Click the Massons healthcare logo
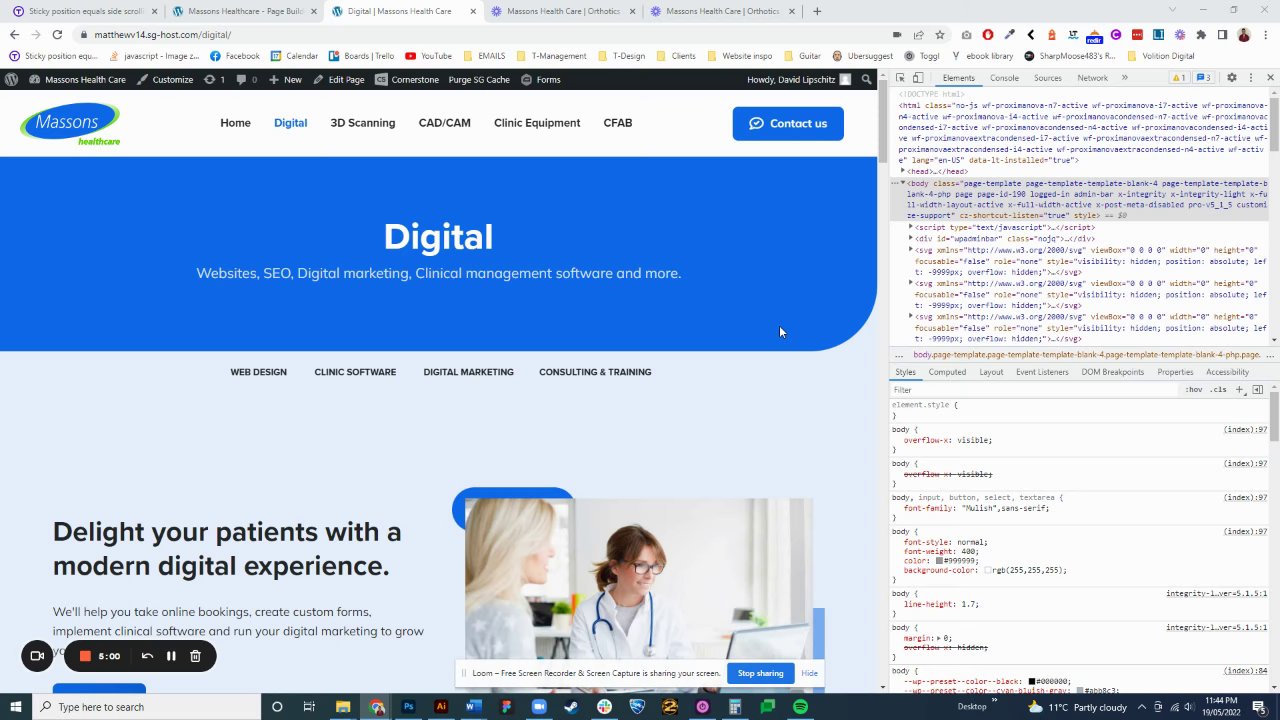Viewport: 1280px width, 720px height. (x=70, y=124)
